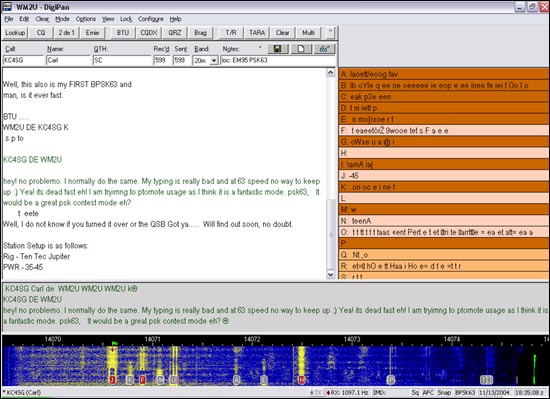
Task: Toggle AFC in the status bar
Action: (428, 392)
